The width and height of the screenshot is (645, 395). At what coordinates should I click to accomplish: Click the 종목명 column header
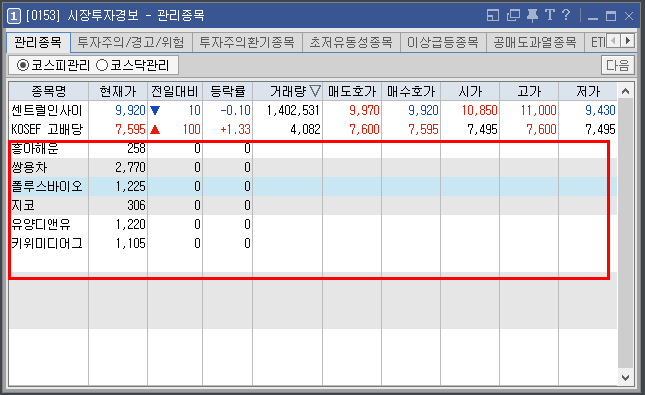pos(49,91)
